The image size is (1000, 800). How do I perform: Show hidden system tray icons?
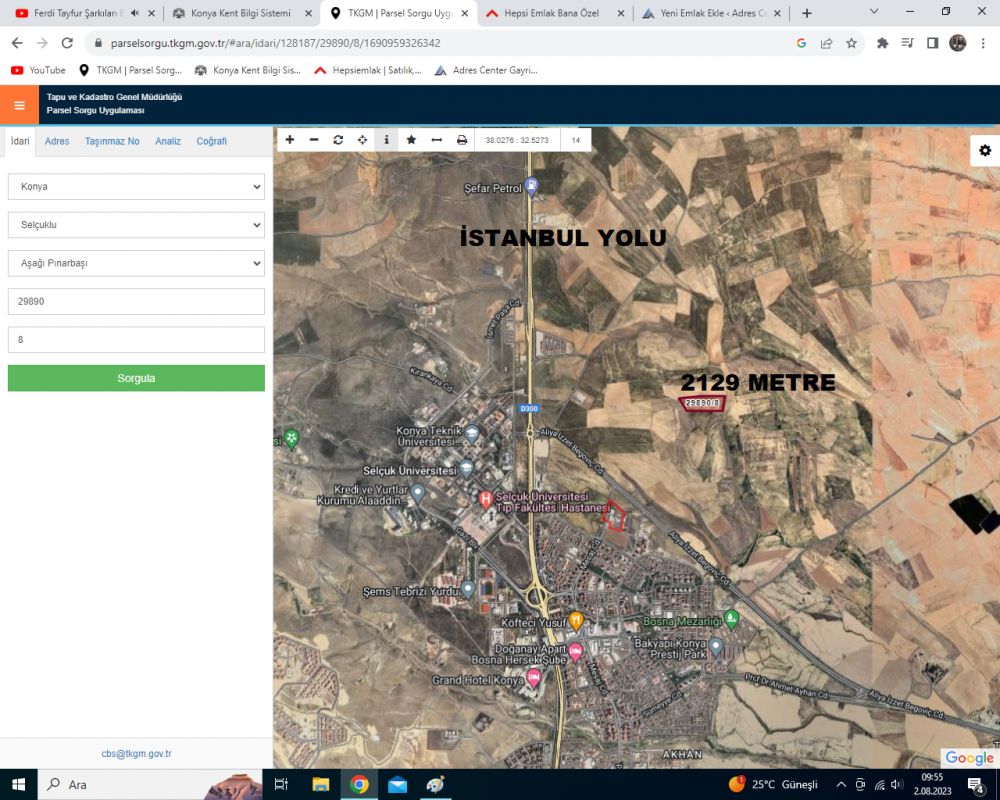841,785
